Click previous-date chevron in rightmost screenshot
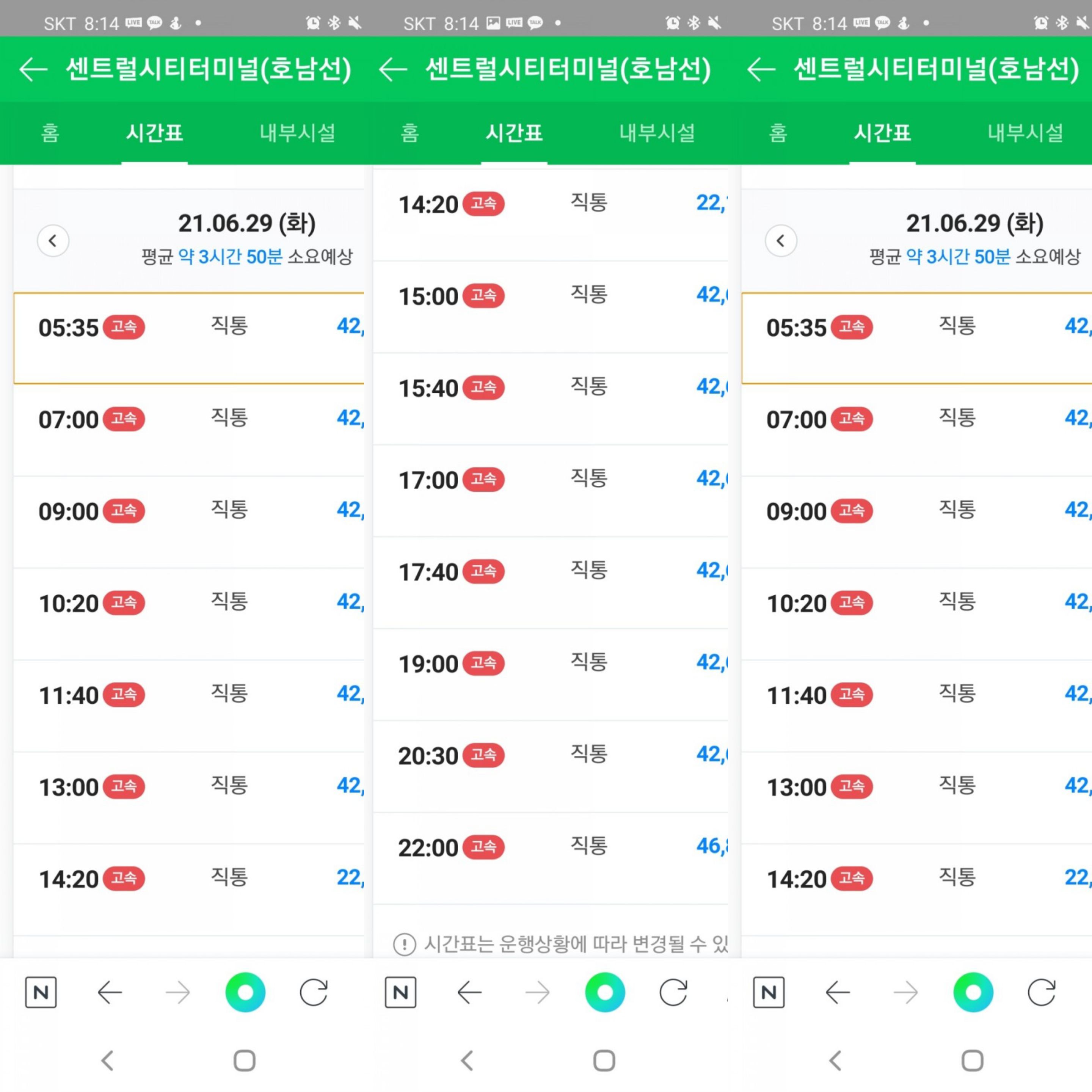Image resolution: width=1092 pixels, height=1092 pixels. pos(781,241)
